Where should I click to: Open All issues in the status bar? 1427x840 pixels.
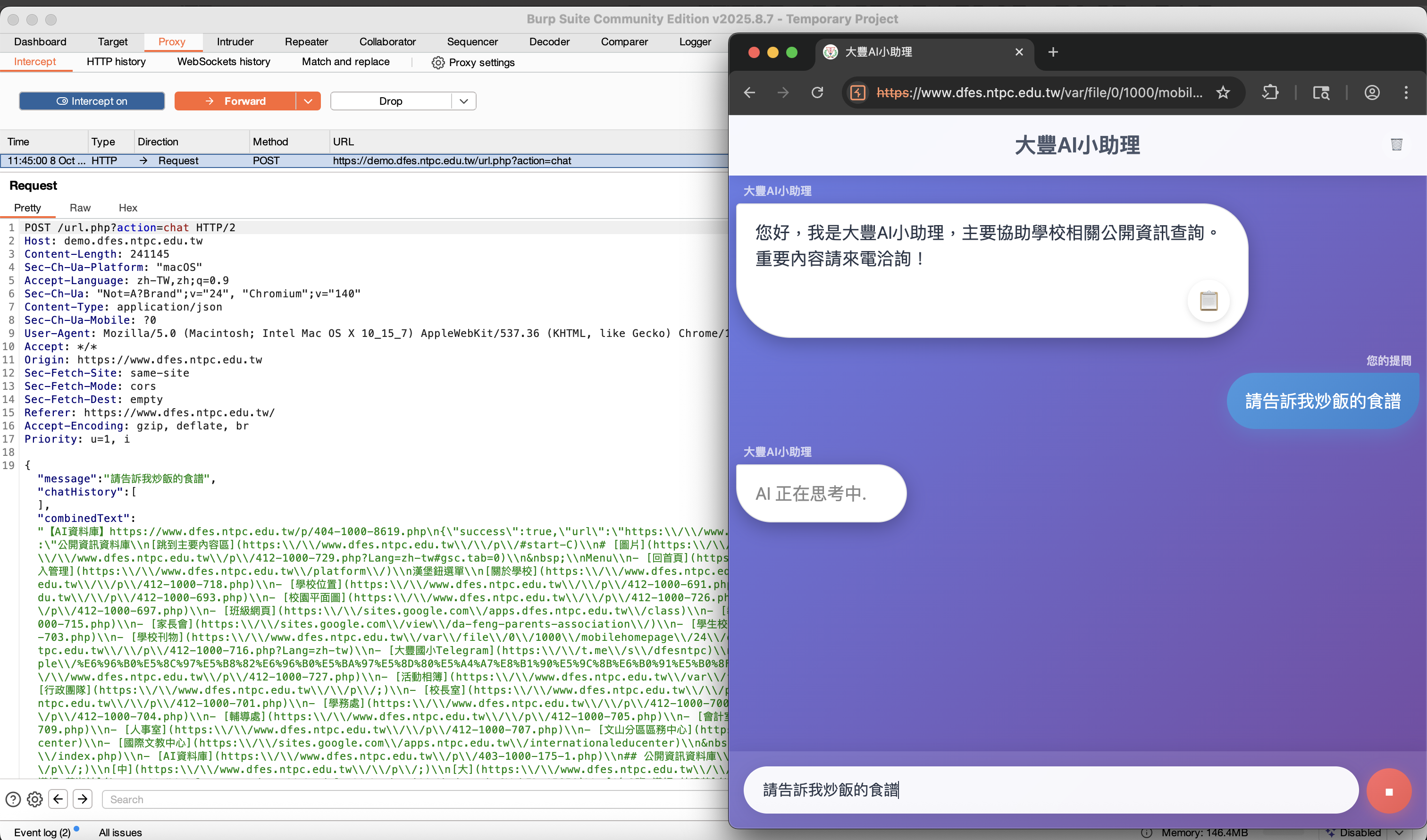(120, 832)
